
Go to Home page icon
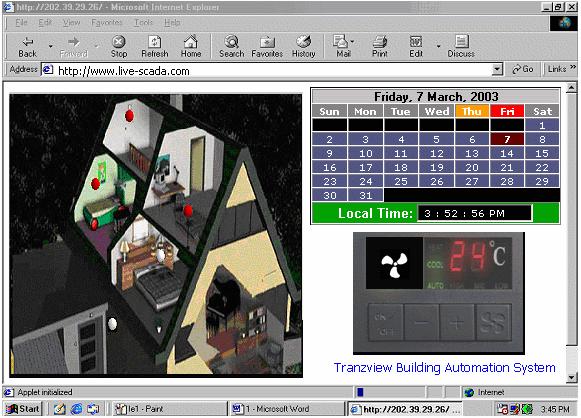click(191, 47)
